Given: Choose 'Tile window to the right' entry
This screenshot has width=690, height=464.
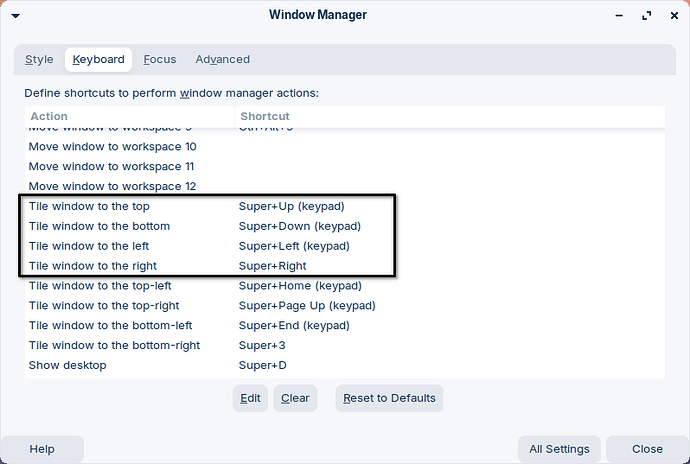Looking at the screenshot, I should [x=92, y=266].
